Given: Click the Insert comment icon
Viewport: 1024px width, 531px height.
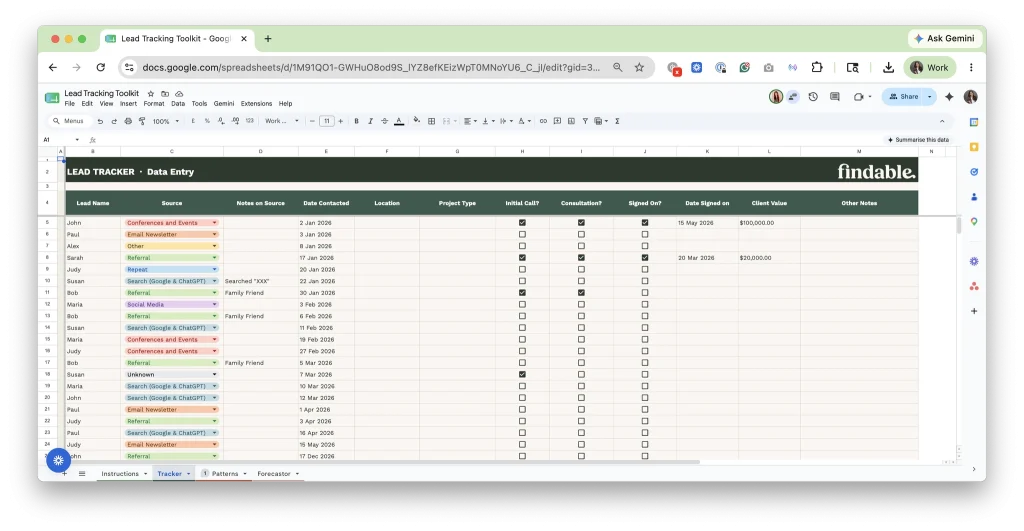Looking at the screenshot, I should coord(557,121).
